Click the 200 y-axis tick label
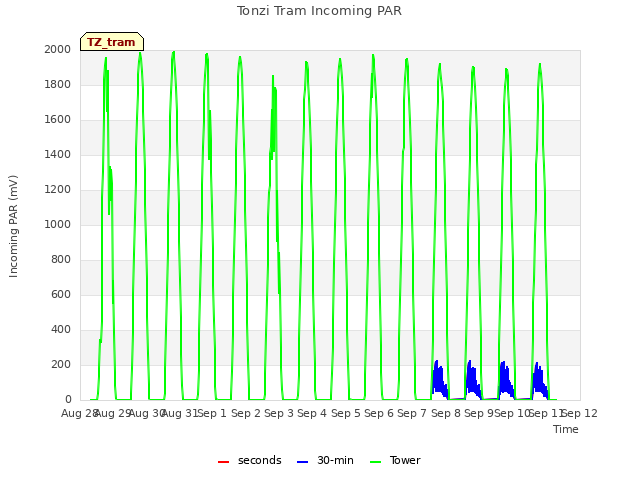 tap(61, 364)
